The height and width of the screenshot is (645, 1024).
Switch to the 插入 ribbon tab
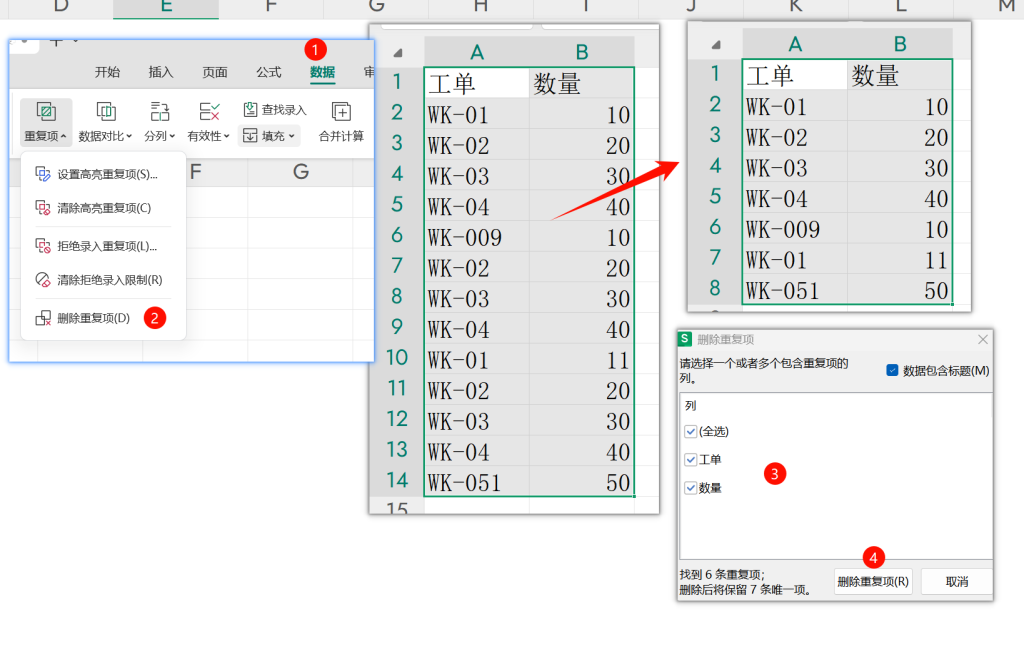point(161,72)
